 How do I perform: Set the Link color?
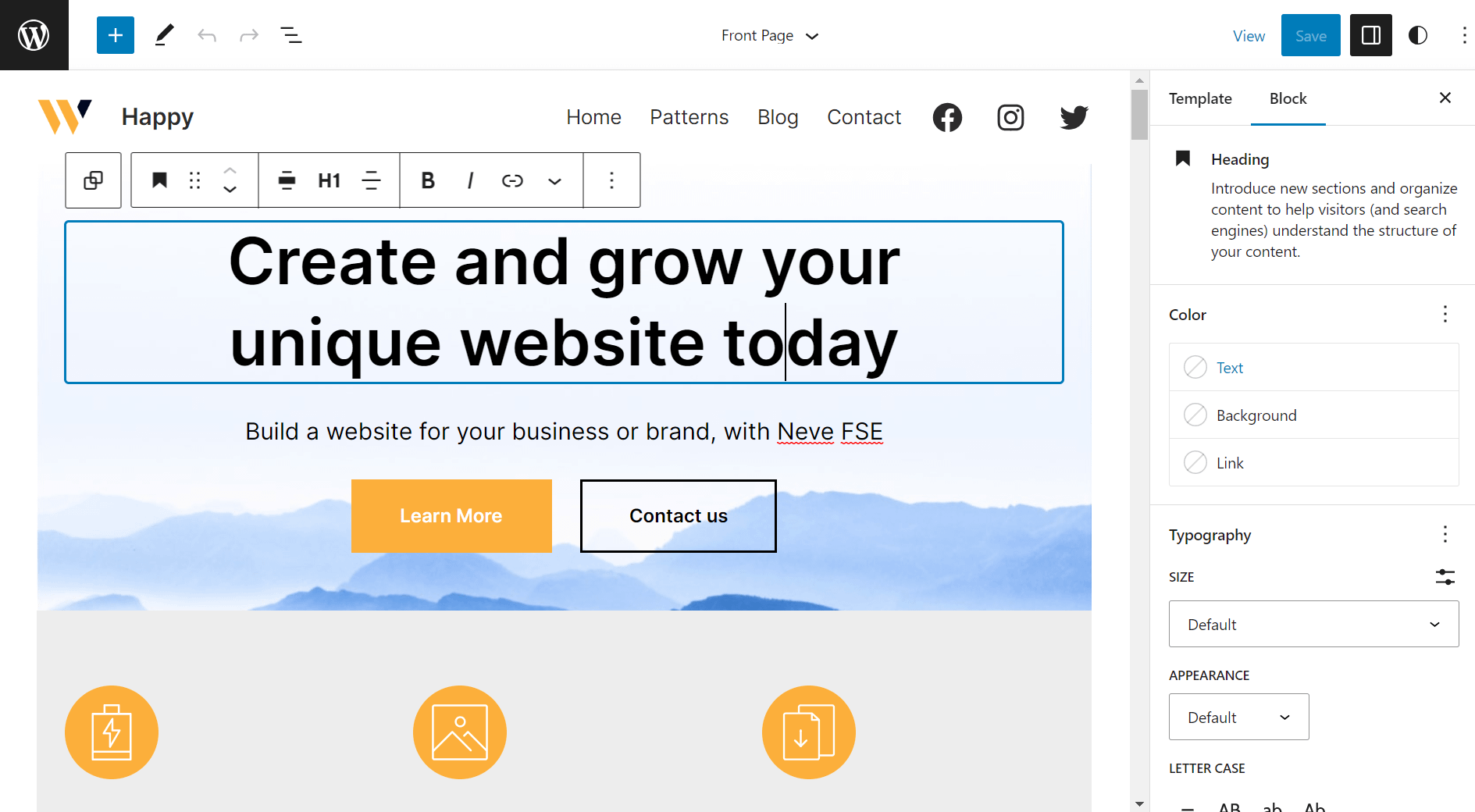1313,462
